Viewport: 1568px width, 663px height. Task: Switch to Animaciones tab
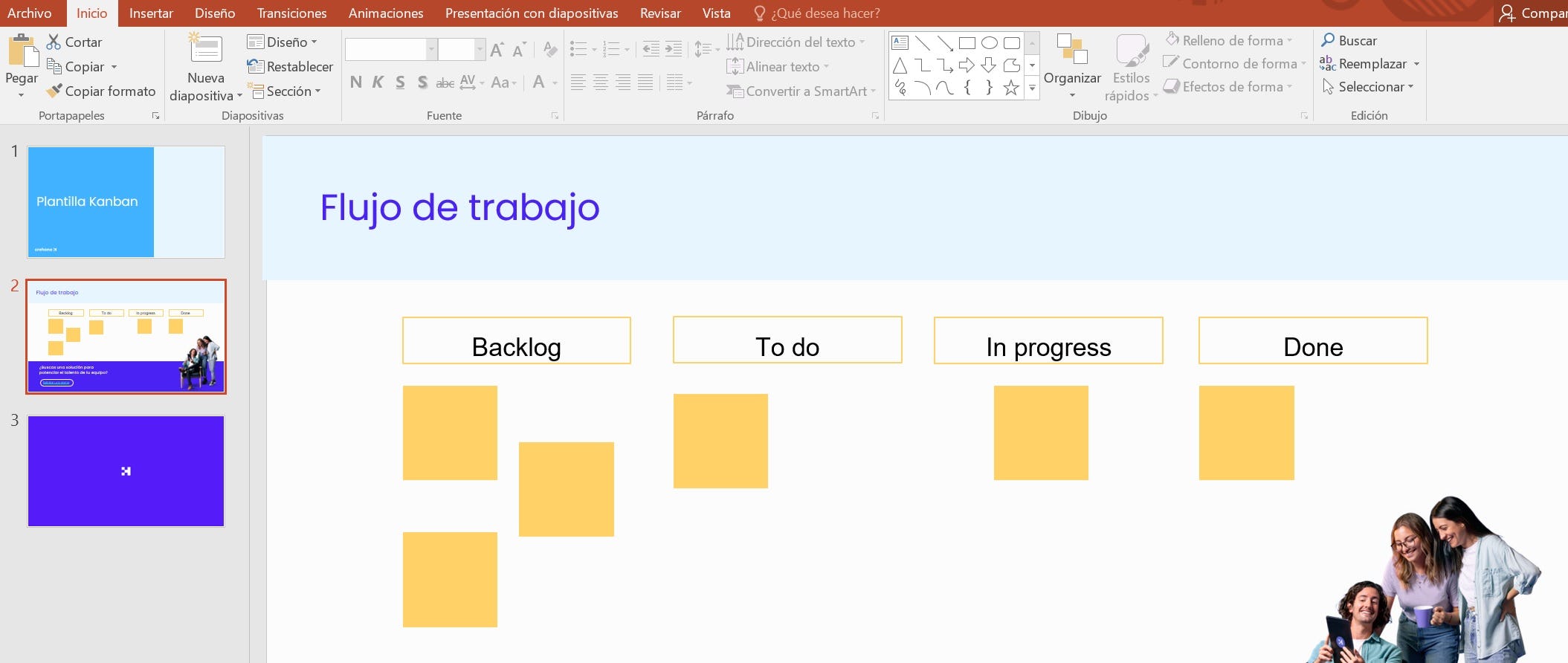pyautogui.click(x=386, y=13)
